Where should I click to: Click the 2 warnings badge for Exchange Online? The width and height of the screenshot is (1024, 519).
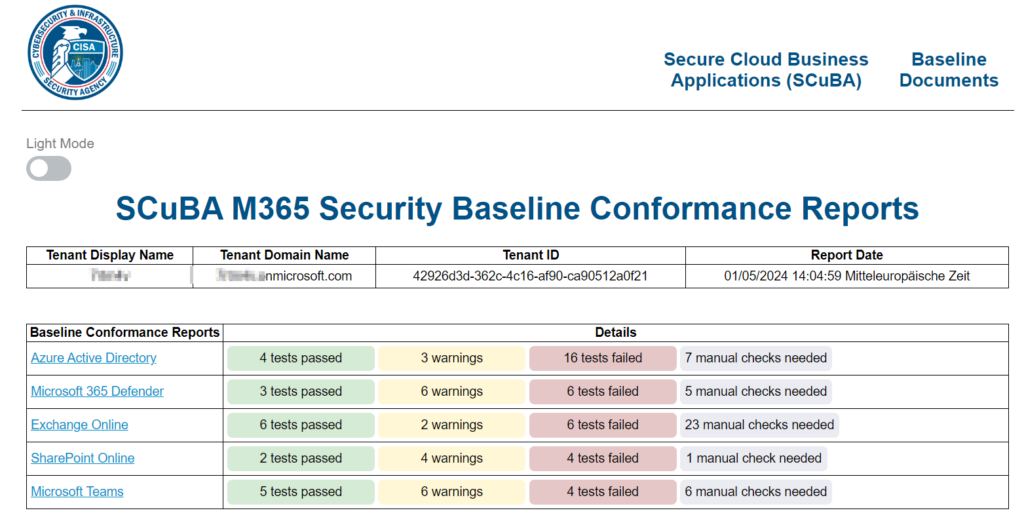(451, 425)
